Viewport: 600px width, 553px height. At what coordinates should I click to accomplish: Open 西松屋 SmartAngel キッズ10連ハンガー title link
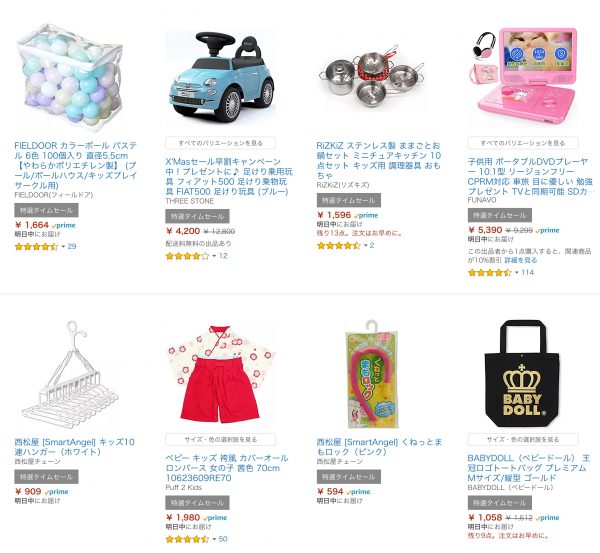[75, 447]
